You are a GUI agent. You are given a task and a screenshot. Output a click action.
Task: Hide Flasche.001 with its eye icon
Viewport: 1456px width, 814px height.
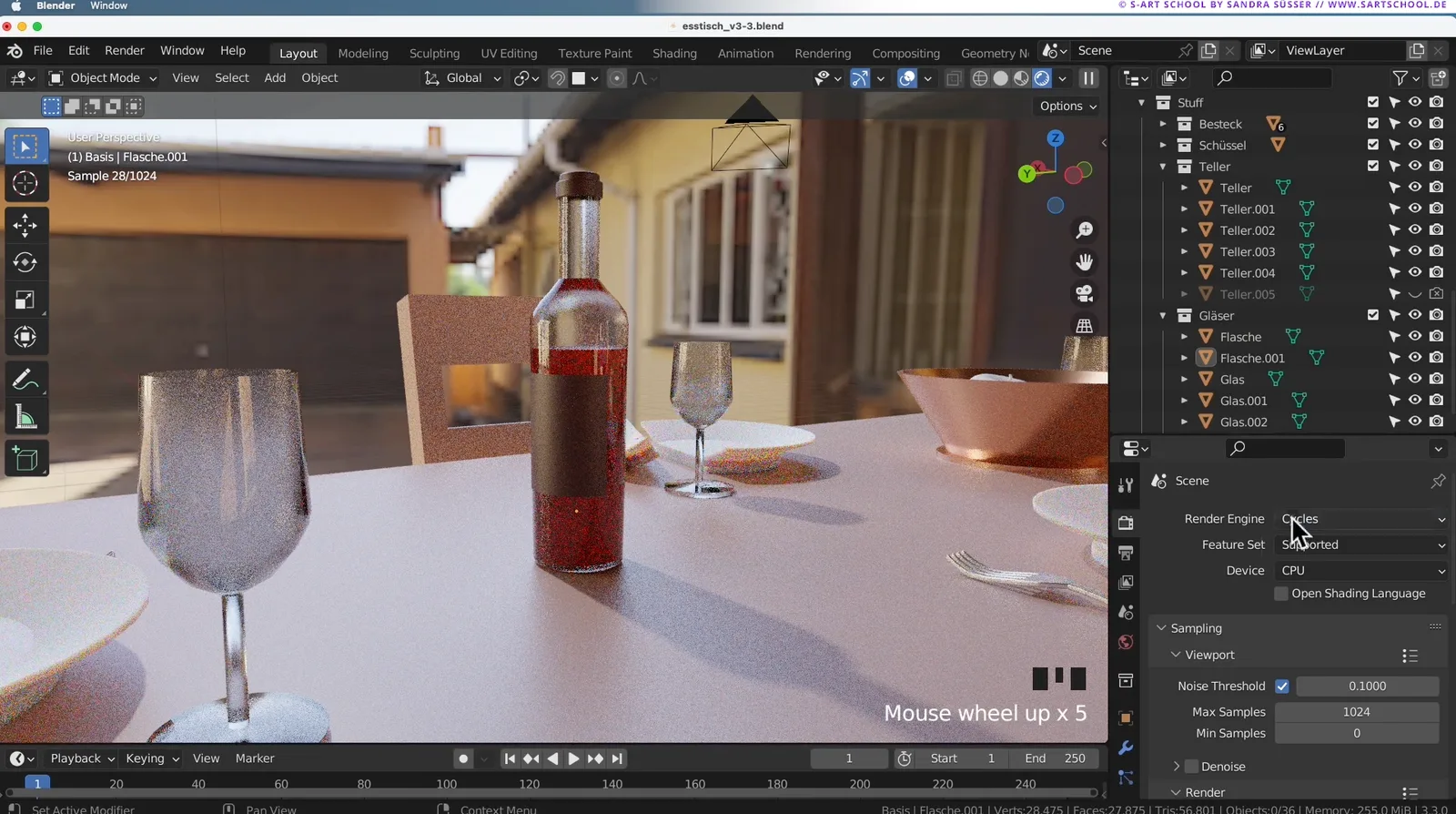click(x=1415, y=358)
